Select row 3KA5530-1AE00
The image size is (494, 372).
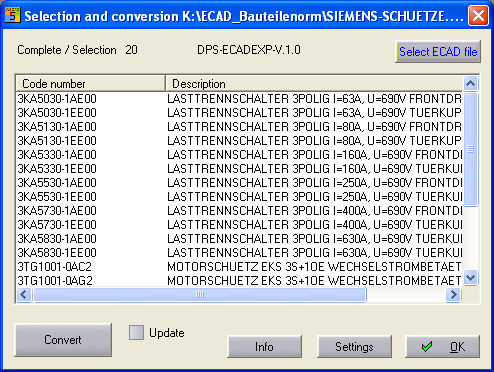(239, 183)
